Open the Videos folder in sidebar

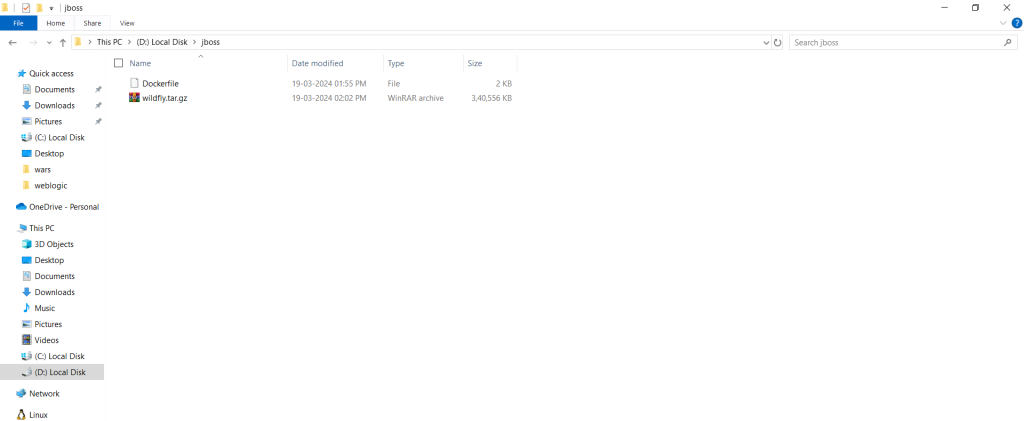pos(46,340)
